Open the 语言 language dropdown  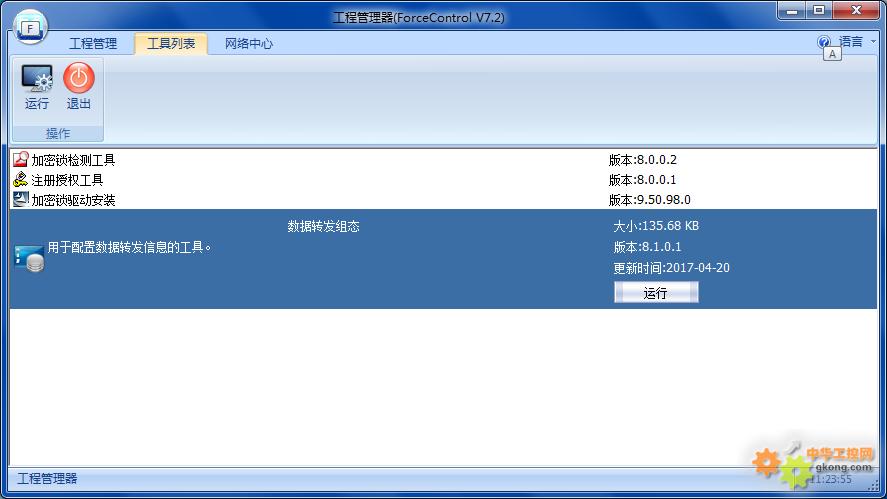coord(856,42)
